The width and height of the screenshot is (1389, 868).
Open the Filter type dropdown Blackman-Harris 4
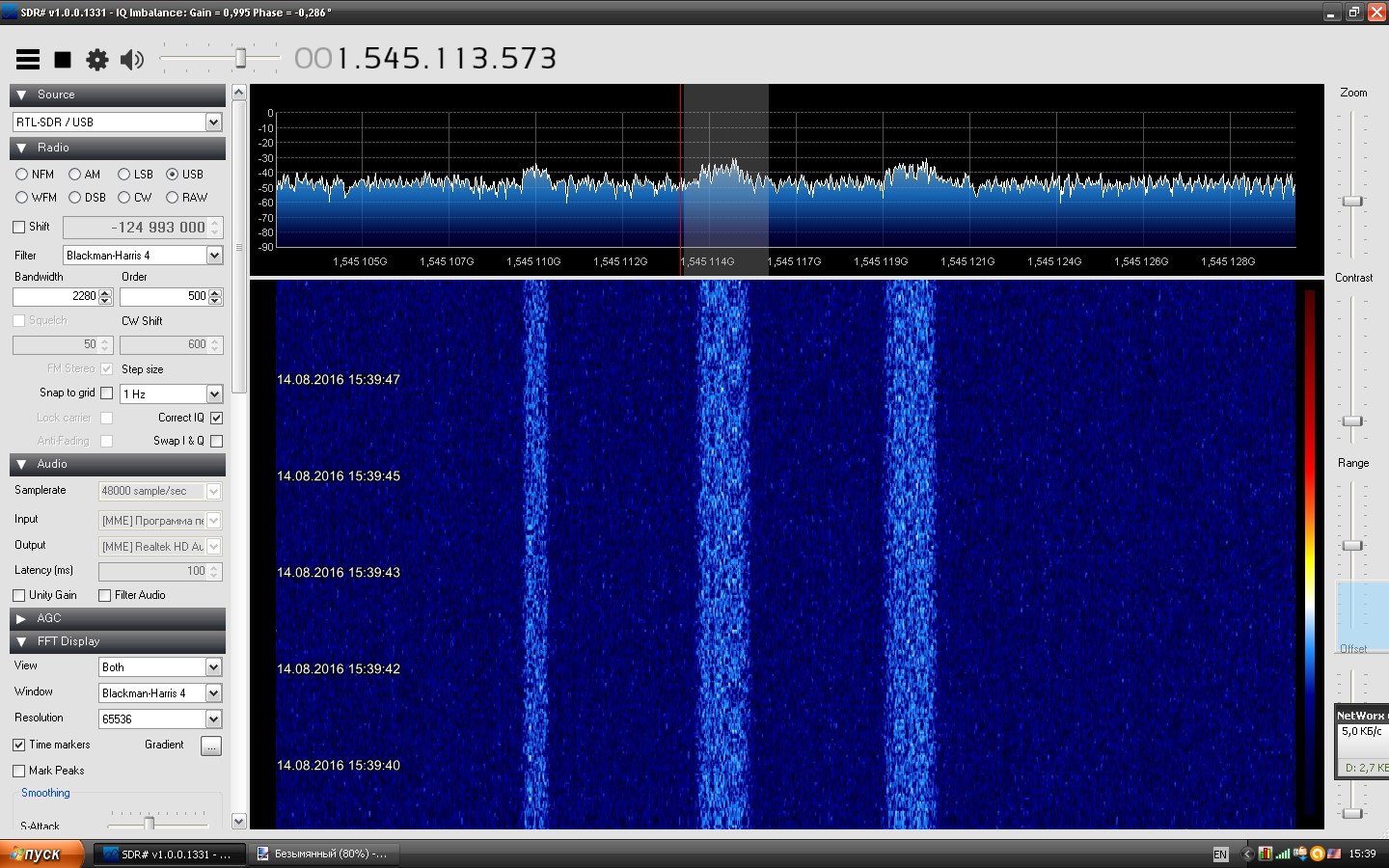pyautogui.click(x=143, y=256)
